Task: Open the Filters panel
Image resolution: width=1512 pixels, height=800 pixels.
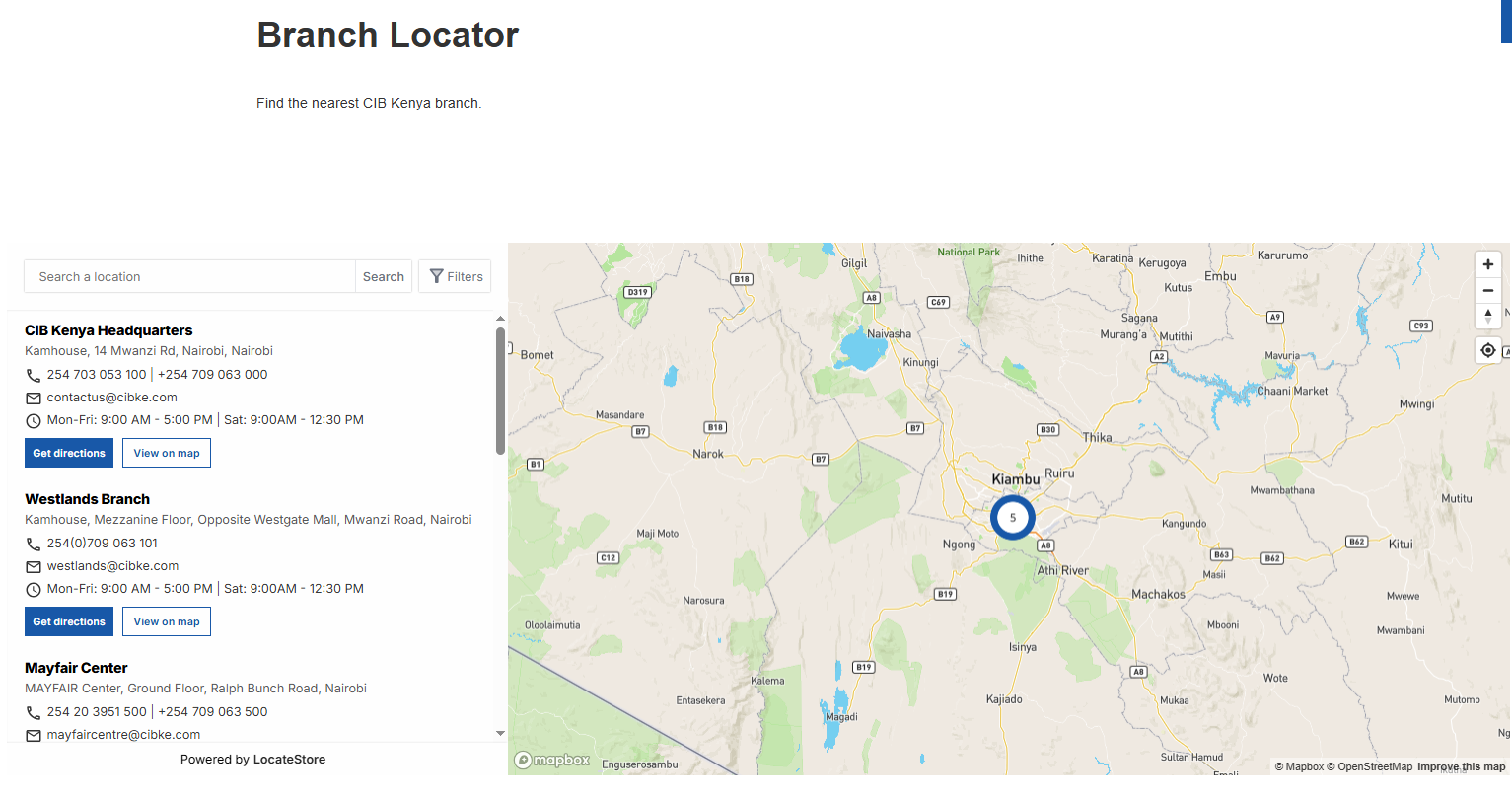Action: tap(455, 276)
